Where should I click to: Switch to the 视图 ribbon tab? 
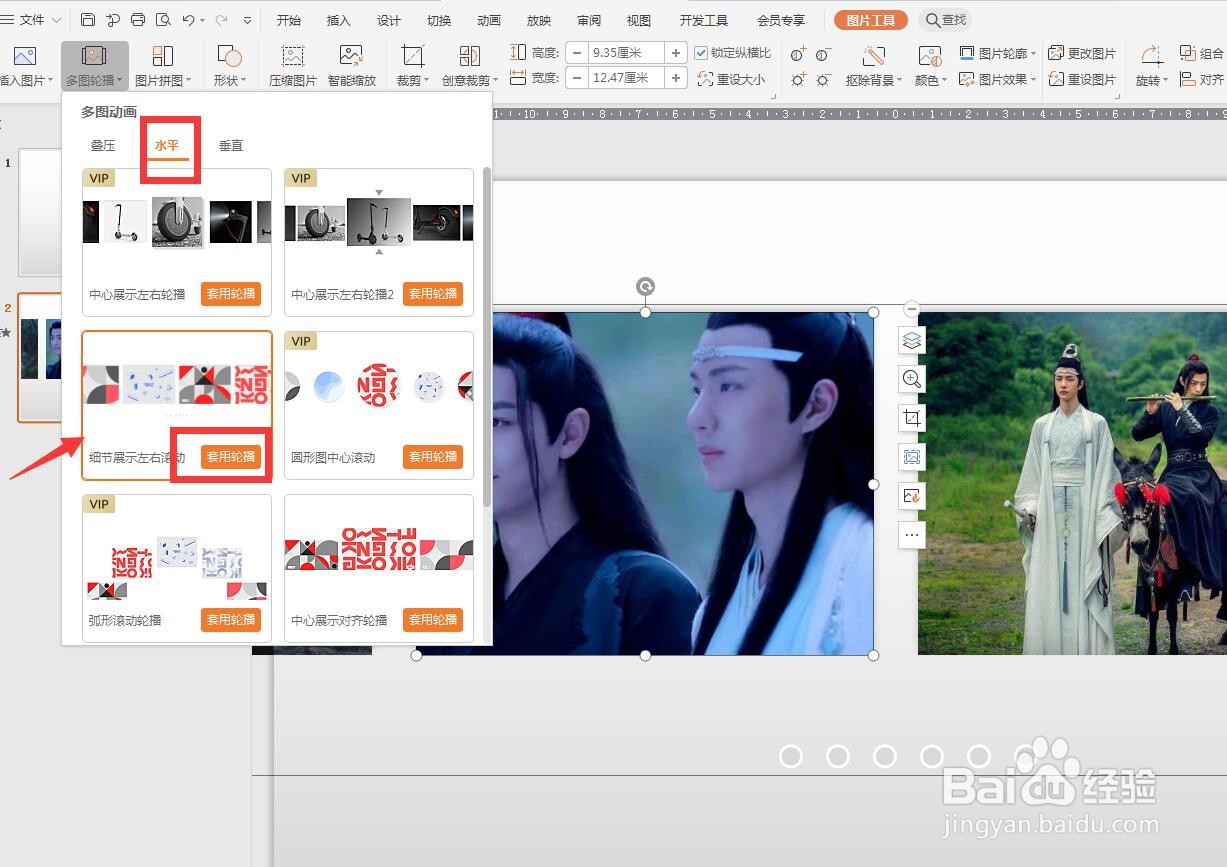tap(638, 21)
